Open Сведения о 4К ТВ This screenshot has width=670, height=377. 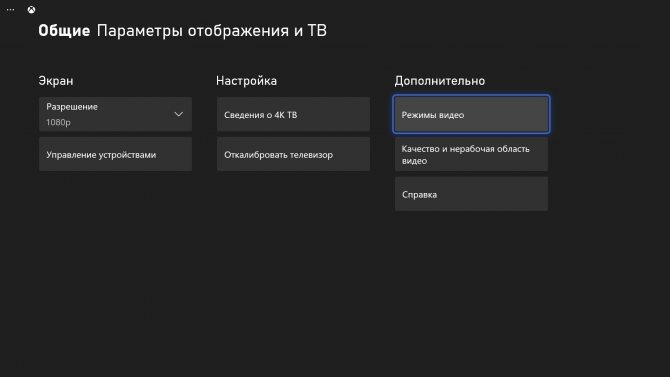tap(293, 114)
